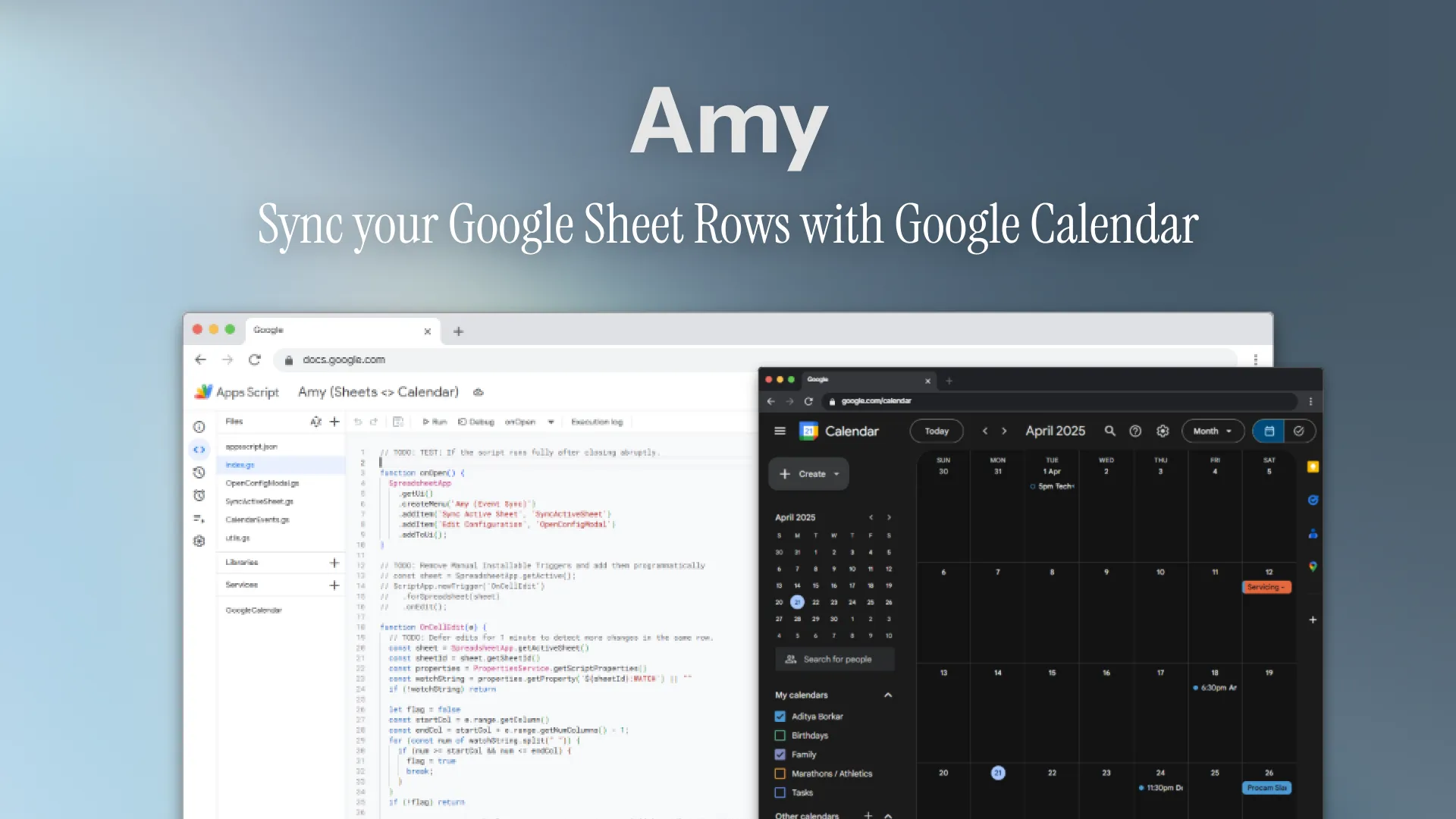Screen dimensions: 1456x819
Task: Go to previous month in main Calendar header
Action: pos(985,431)
